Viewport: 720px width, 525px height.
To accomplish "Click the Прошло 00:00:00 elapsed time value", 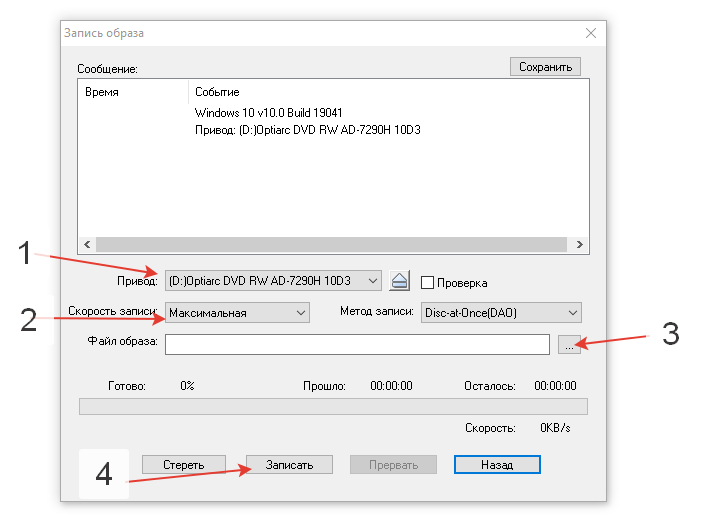I will pos(391,386).
